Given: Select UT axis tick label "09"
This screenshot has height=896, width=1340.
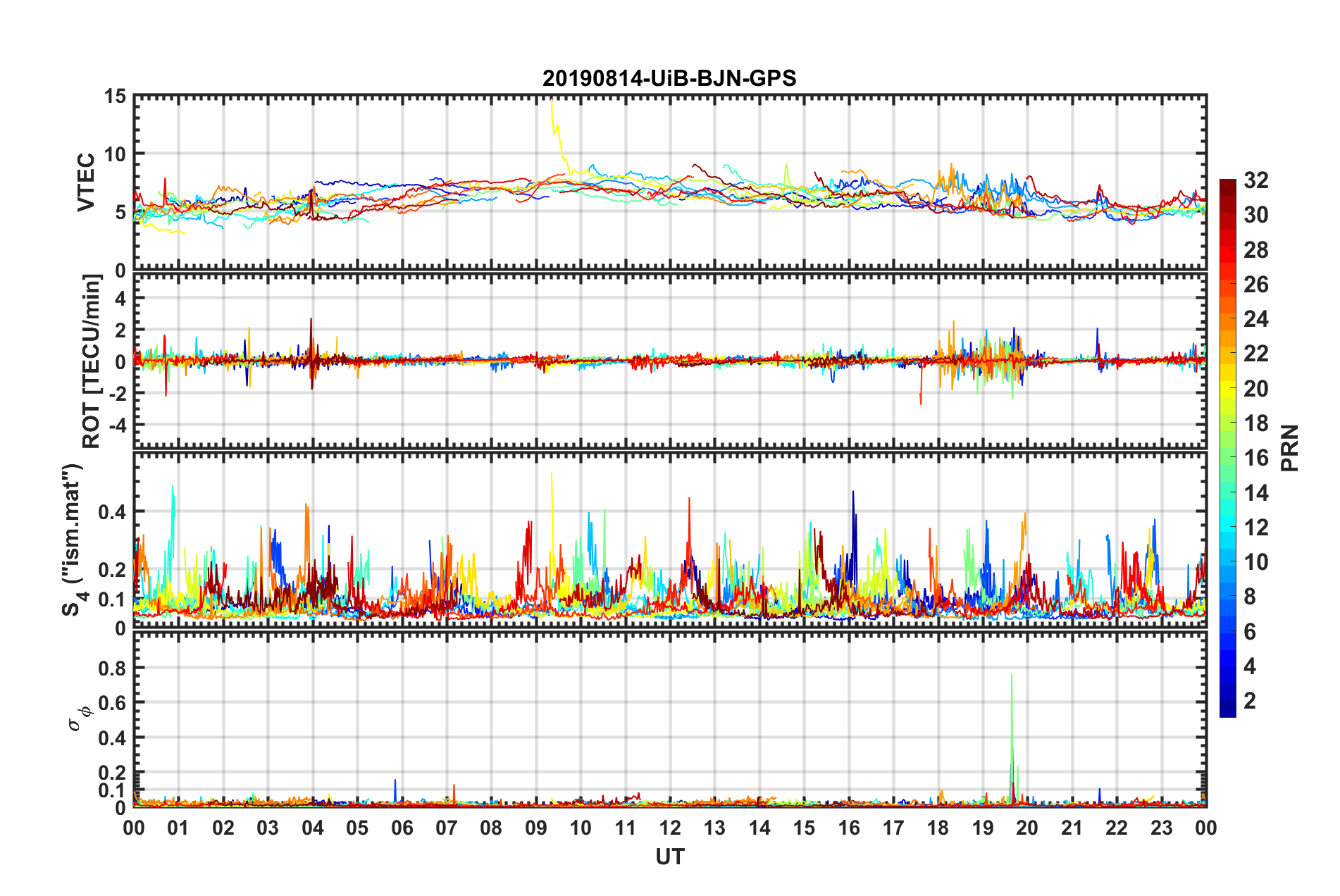Looking at the screenshot, I should pyautogui.click(x=536, y=828).
